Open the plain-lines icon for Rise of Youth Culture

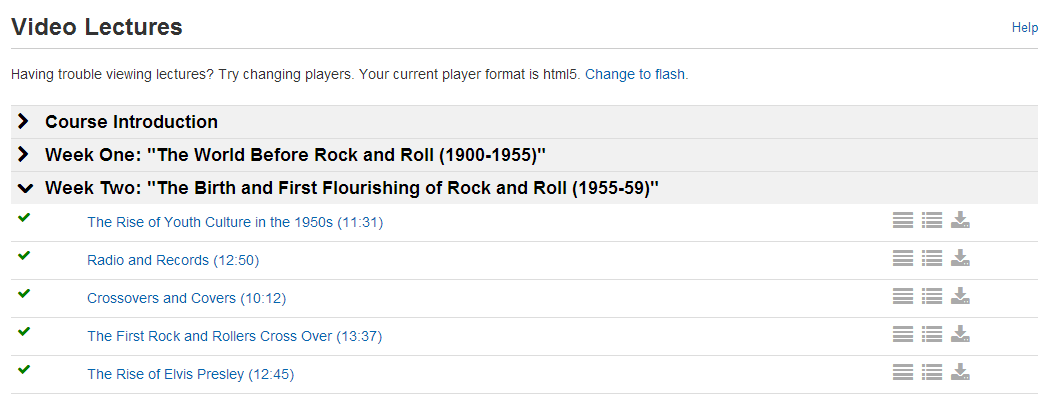pos(903,220)
